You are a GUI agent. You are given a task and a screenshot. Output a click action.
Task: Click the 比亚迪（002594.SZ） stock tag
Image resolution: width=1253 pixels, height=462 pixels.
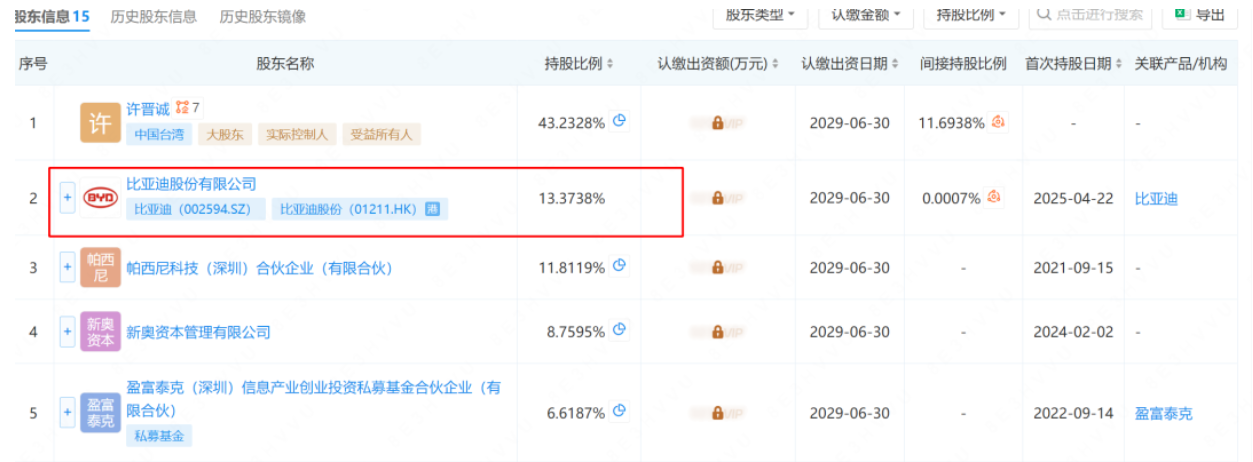pyautogui.click(x=196, y=210)
